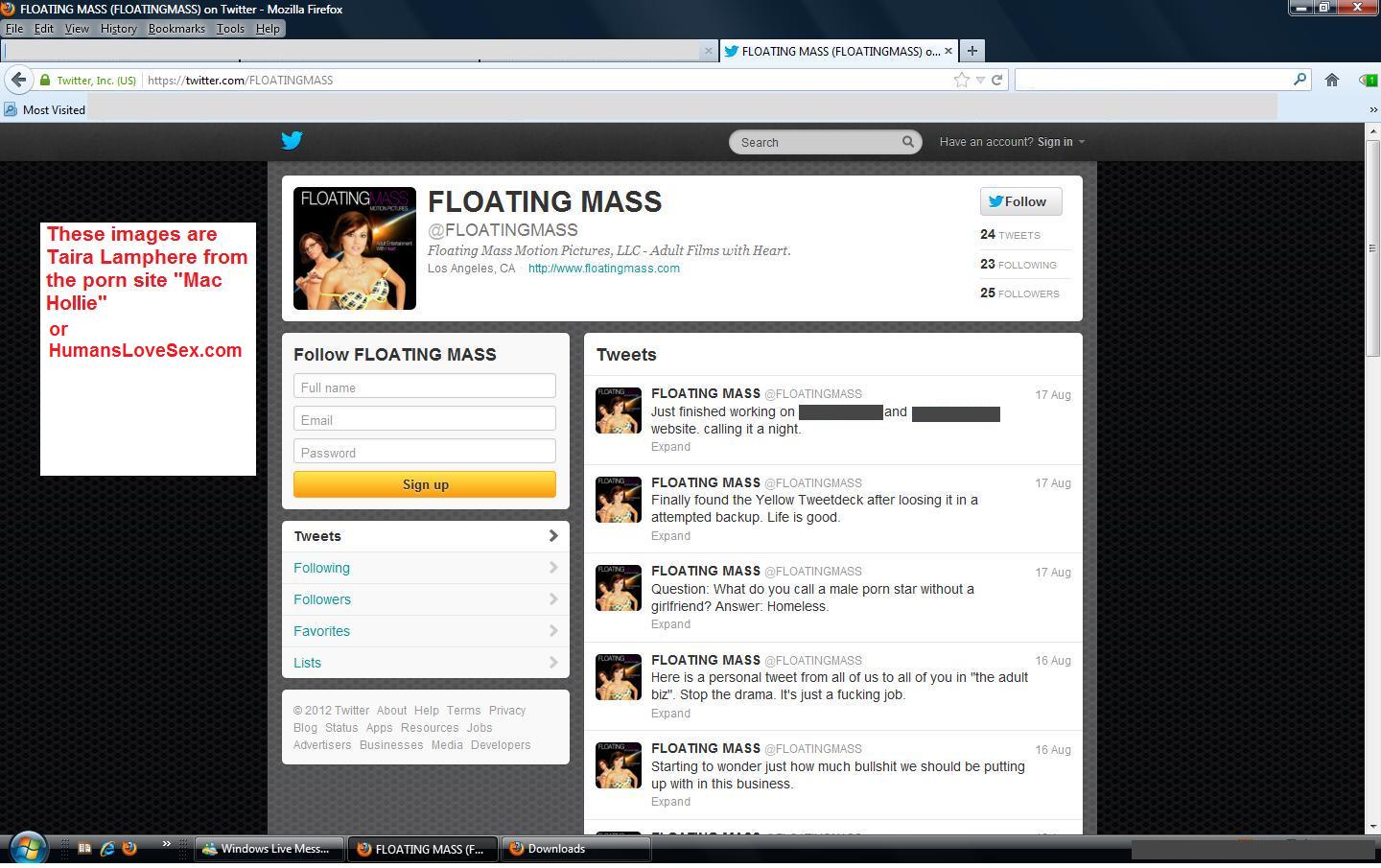1381x868 pixels.
Task: Open the address bar history dropdown arrow
Action: (x=980, y=80)
